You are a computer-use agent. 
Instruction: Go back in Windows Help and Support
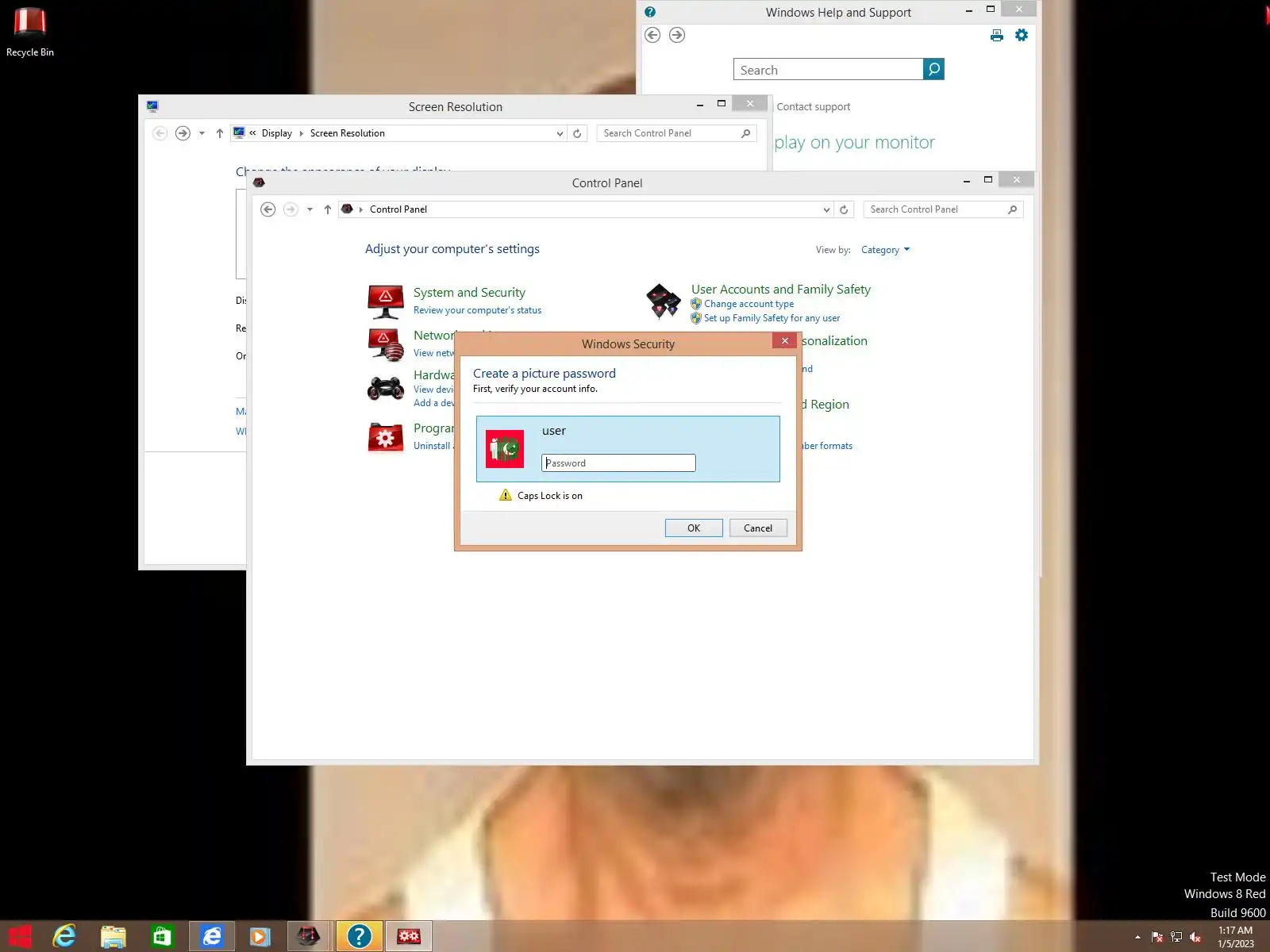(652, 35)
